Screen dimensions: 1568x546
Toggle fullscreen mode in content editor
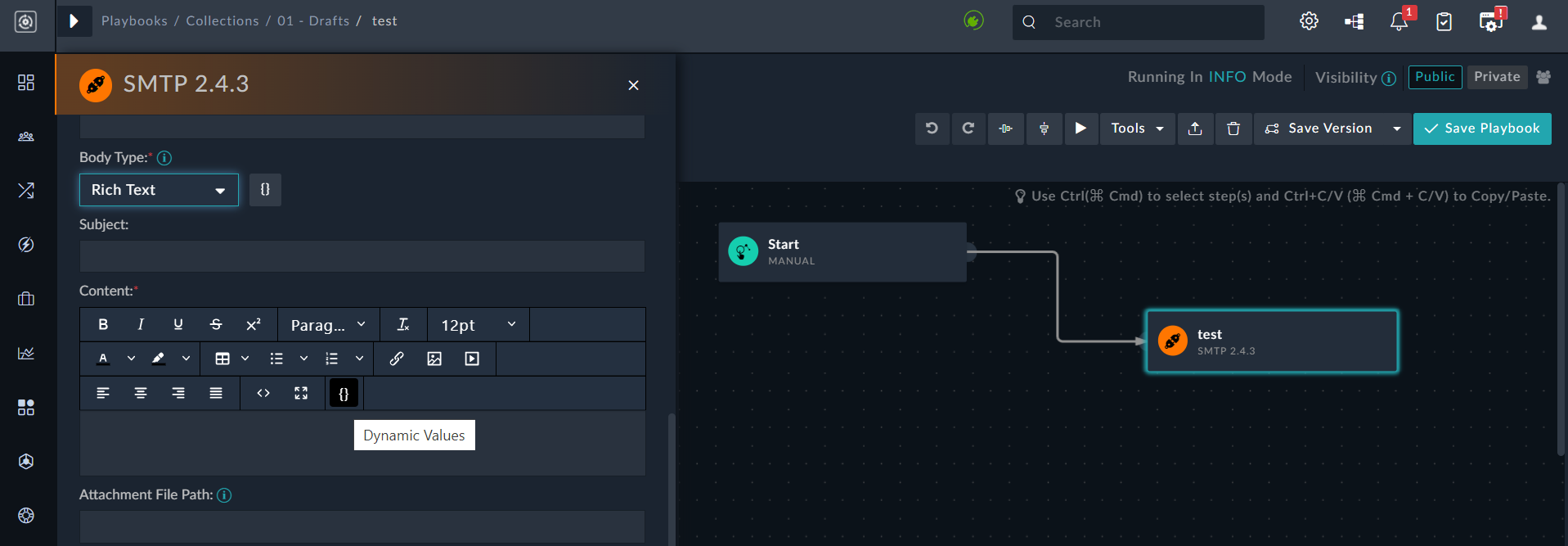[301, 394]
